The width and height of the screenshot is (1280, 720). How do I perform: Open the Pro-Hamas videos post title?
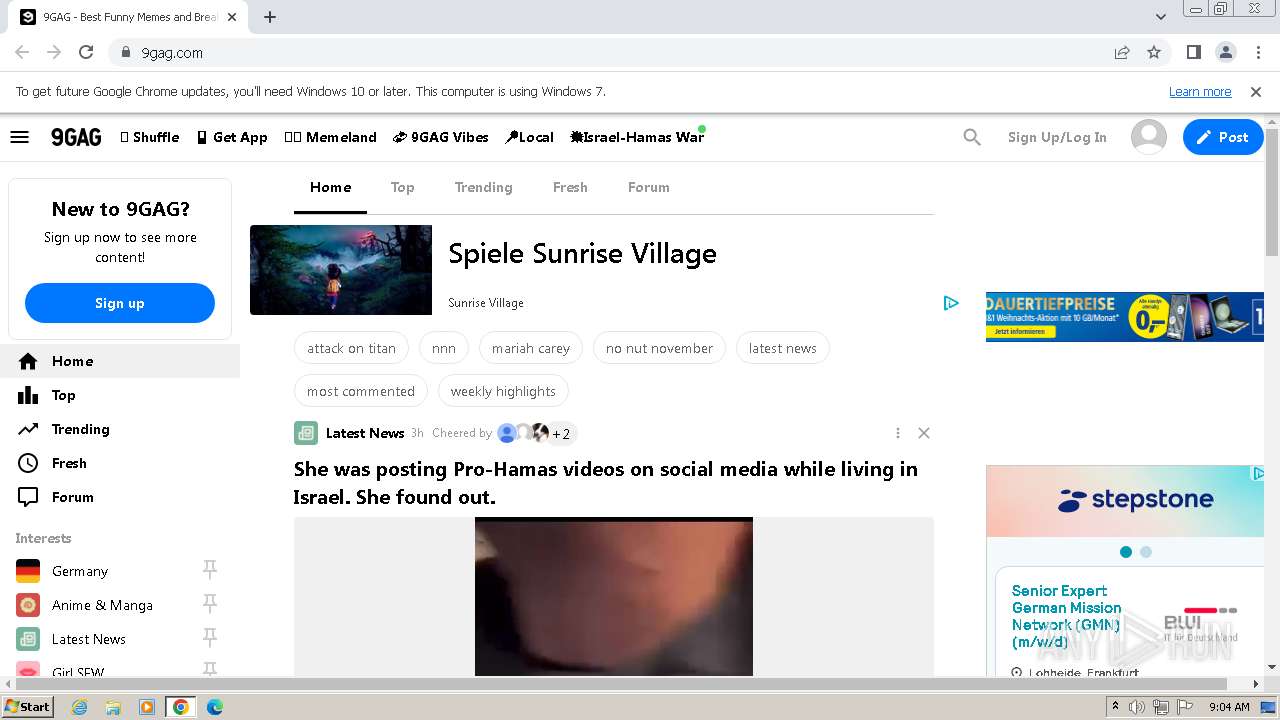606,483
